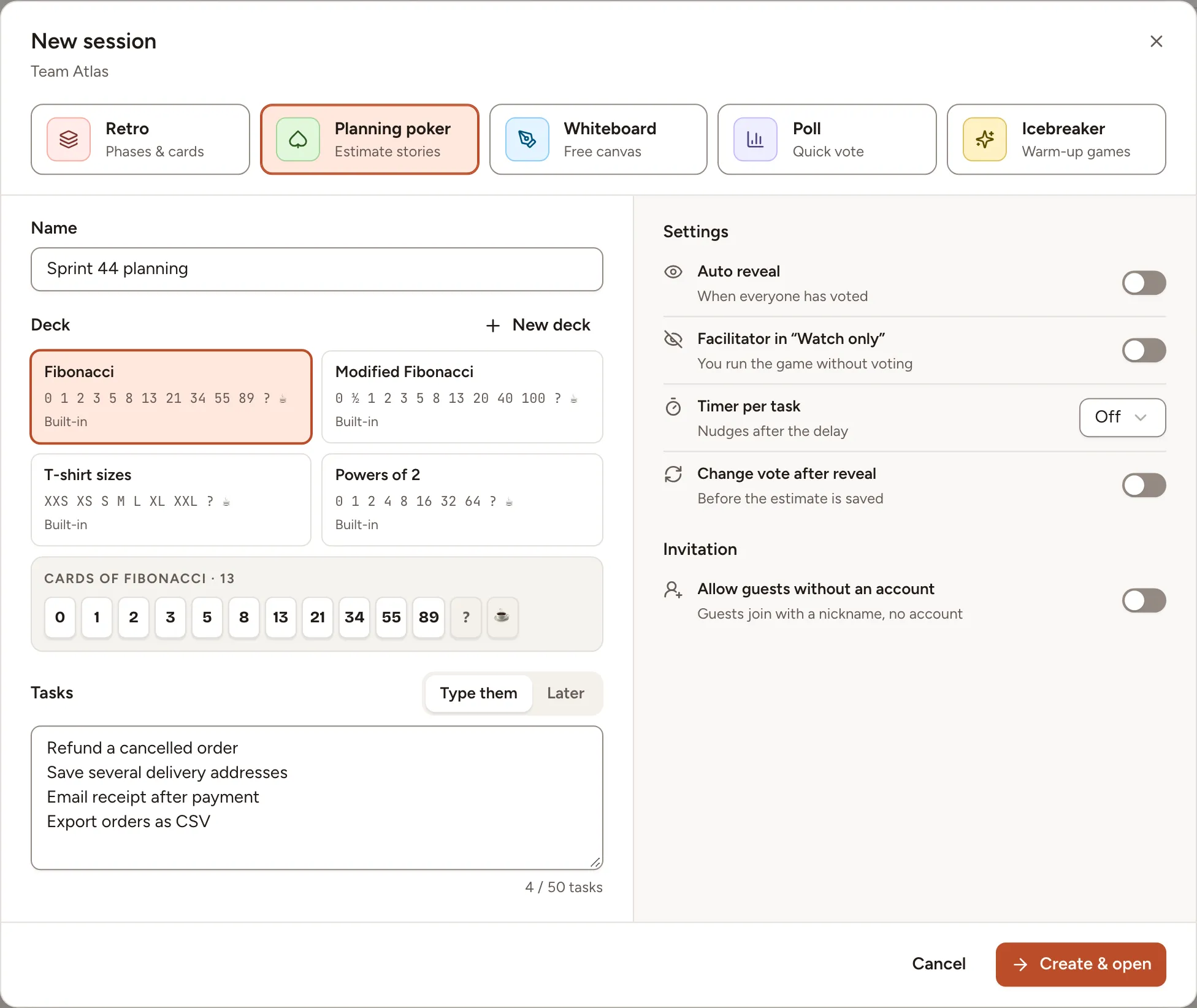The image size is (1197, 1008).
Task: Choose the T-shirt sizes deck
Action: [x=171, y=500]
